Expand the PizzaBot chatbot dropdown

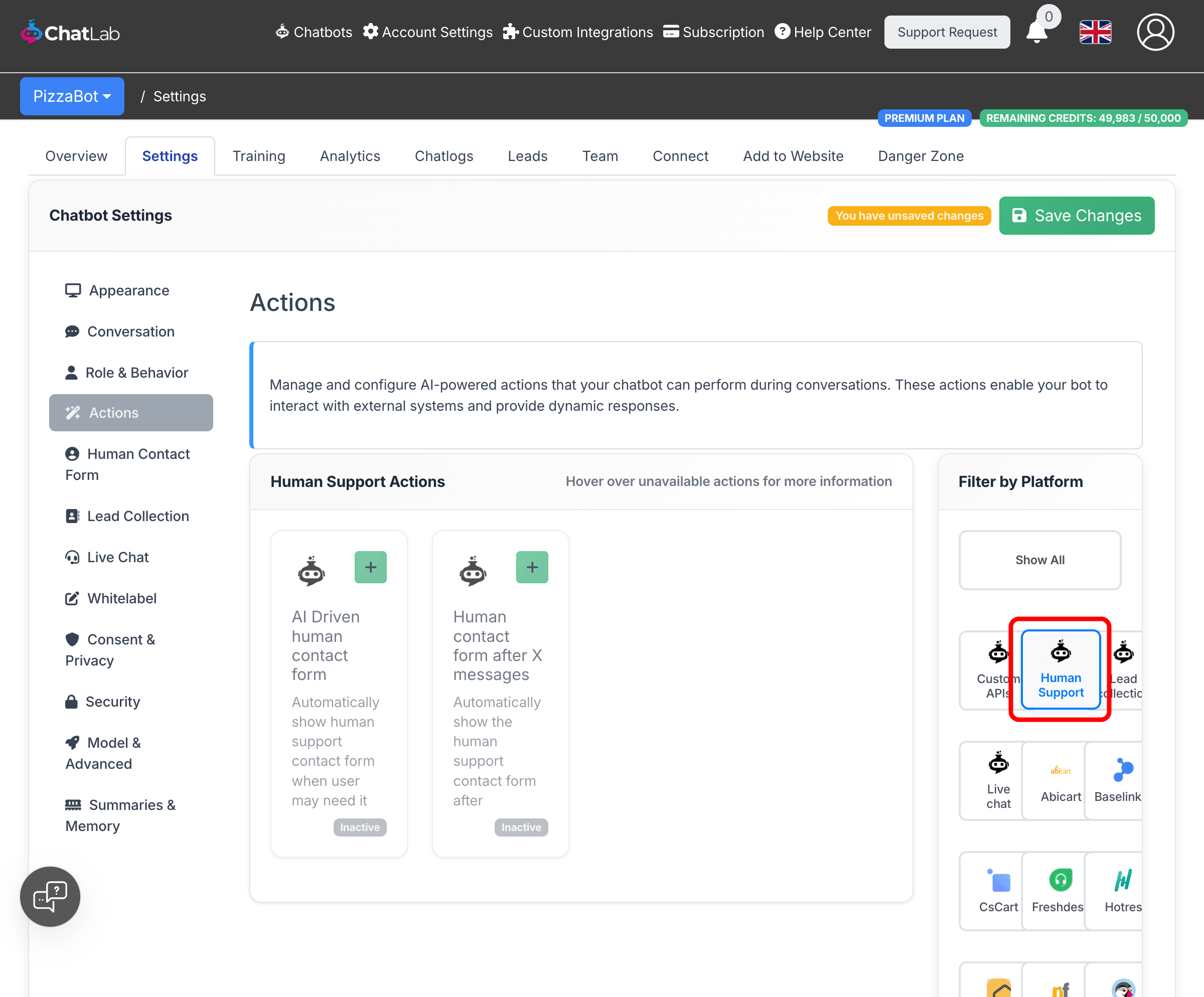(72, 96)
